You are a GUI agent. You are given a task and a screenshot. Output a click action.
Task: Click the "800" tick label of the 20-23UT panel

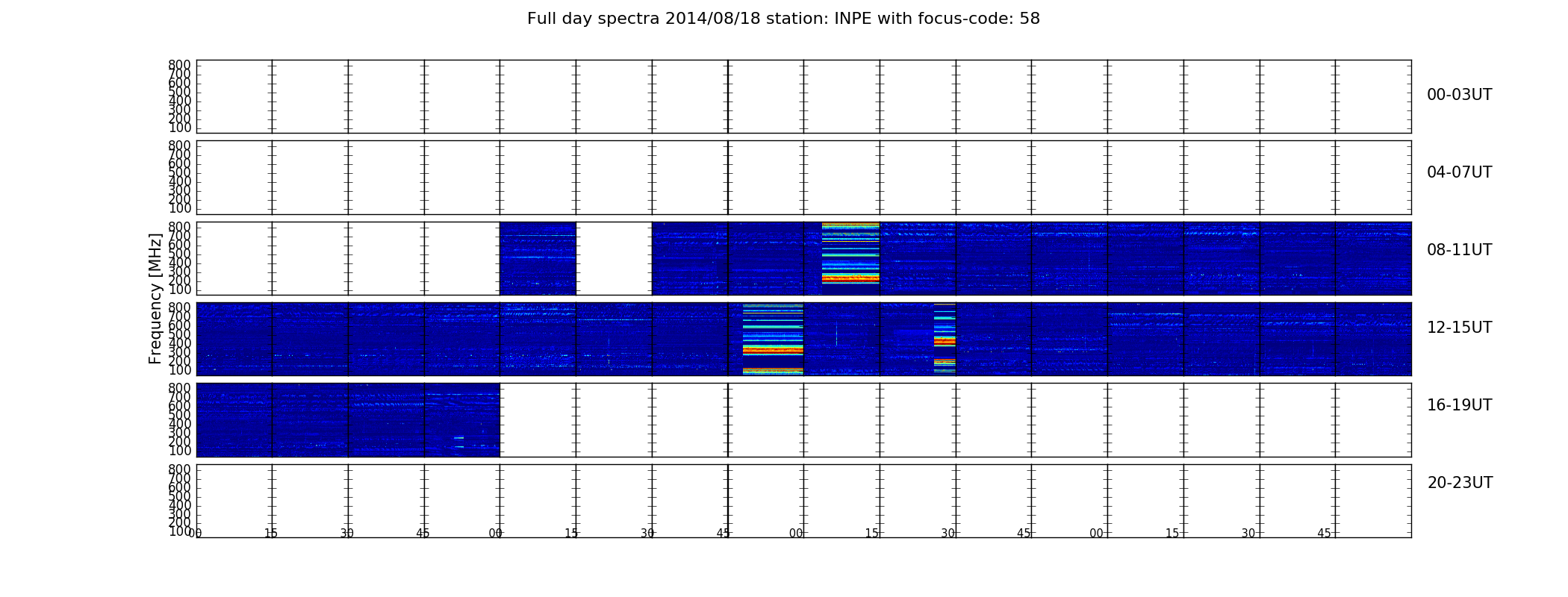coord(180,469)
